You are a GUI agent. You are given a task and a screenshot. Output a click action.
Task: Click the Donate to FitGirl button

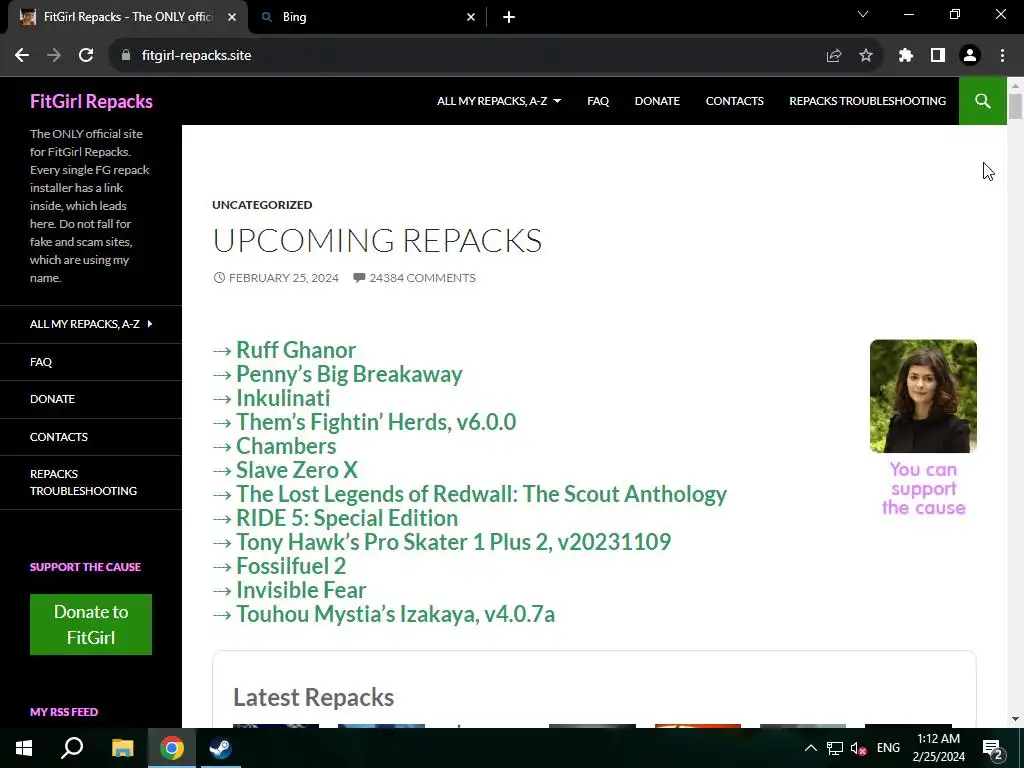tap(91, 624)
